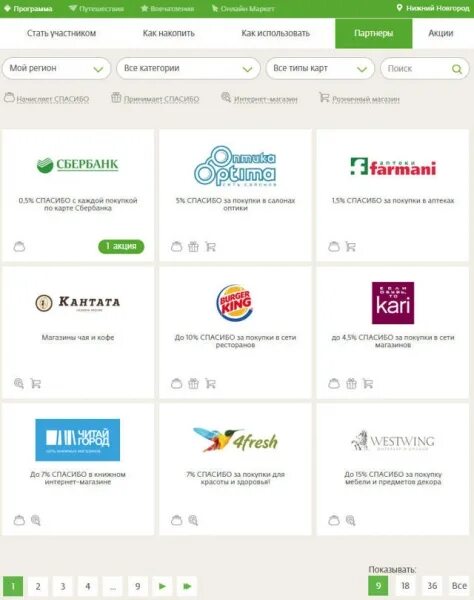Switch to the Акции tab
Image resolution: width=474 pixels, height=600 pixels.
point(440,33)
